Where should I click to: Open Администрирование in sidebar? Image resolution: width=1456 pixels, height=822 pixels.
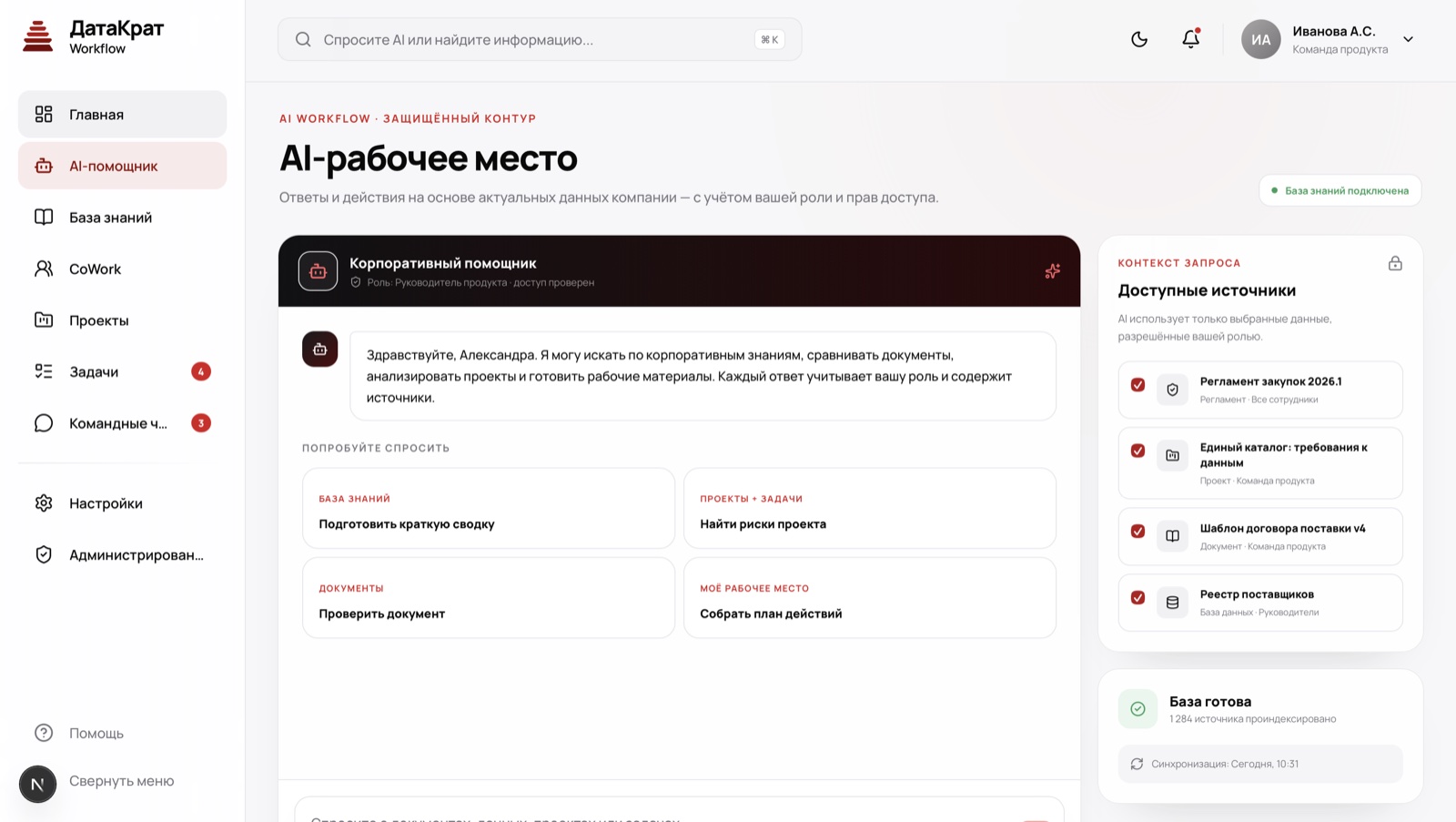[122, 554]
